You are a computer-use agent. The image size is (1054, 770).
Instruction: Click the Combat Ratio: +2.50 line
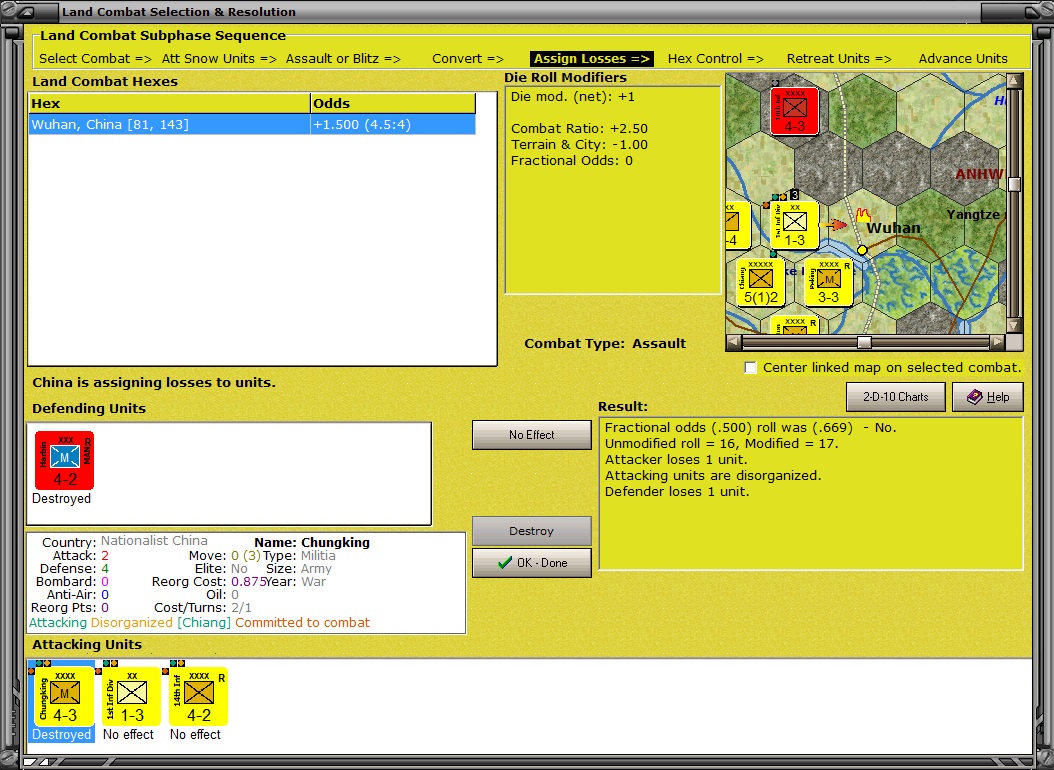[579, 128]
